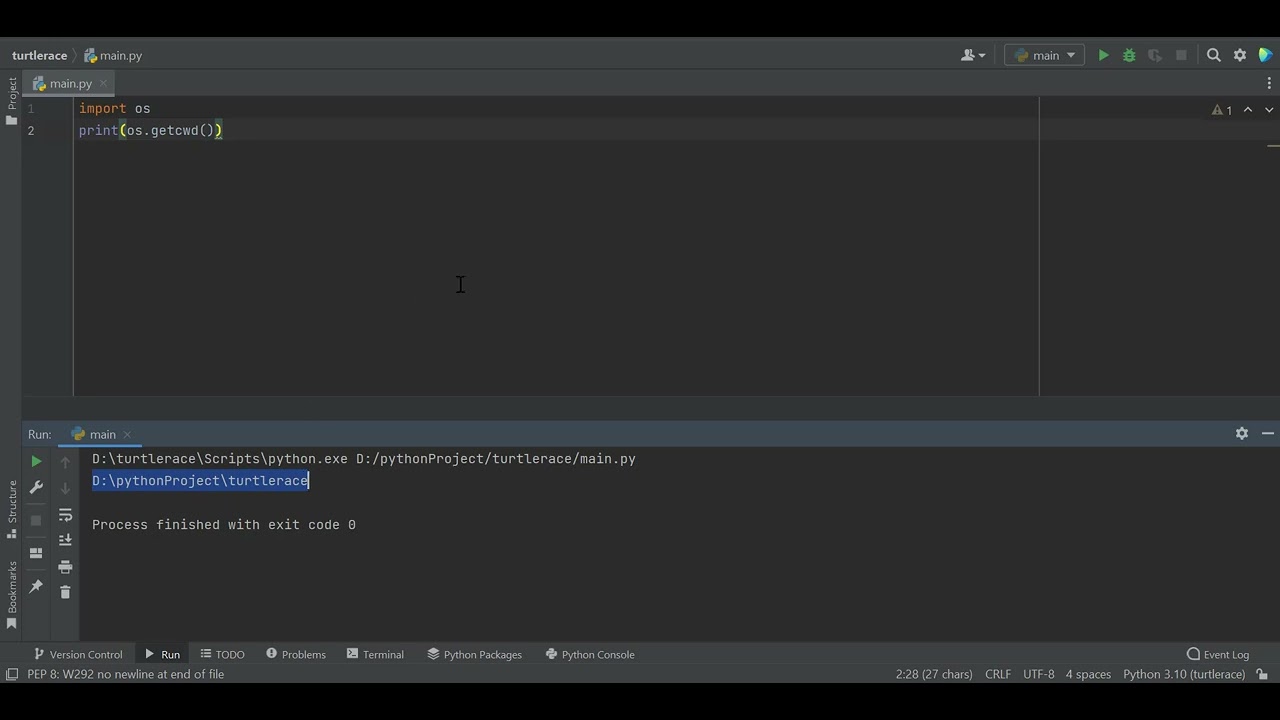Clear all console output with trash icon

coord(65,593)
